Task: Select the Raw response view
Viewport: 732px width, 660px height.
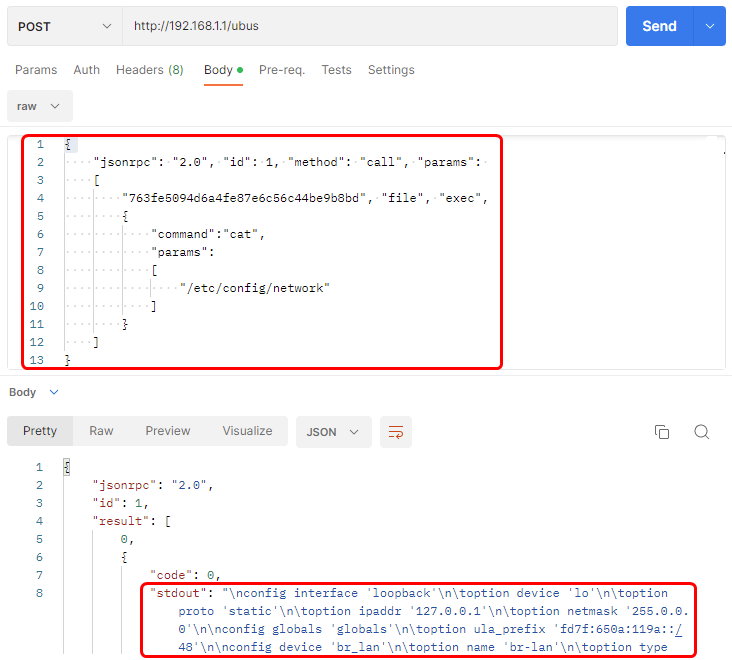Action: pyautogui.click(x=101, y=431)
